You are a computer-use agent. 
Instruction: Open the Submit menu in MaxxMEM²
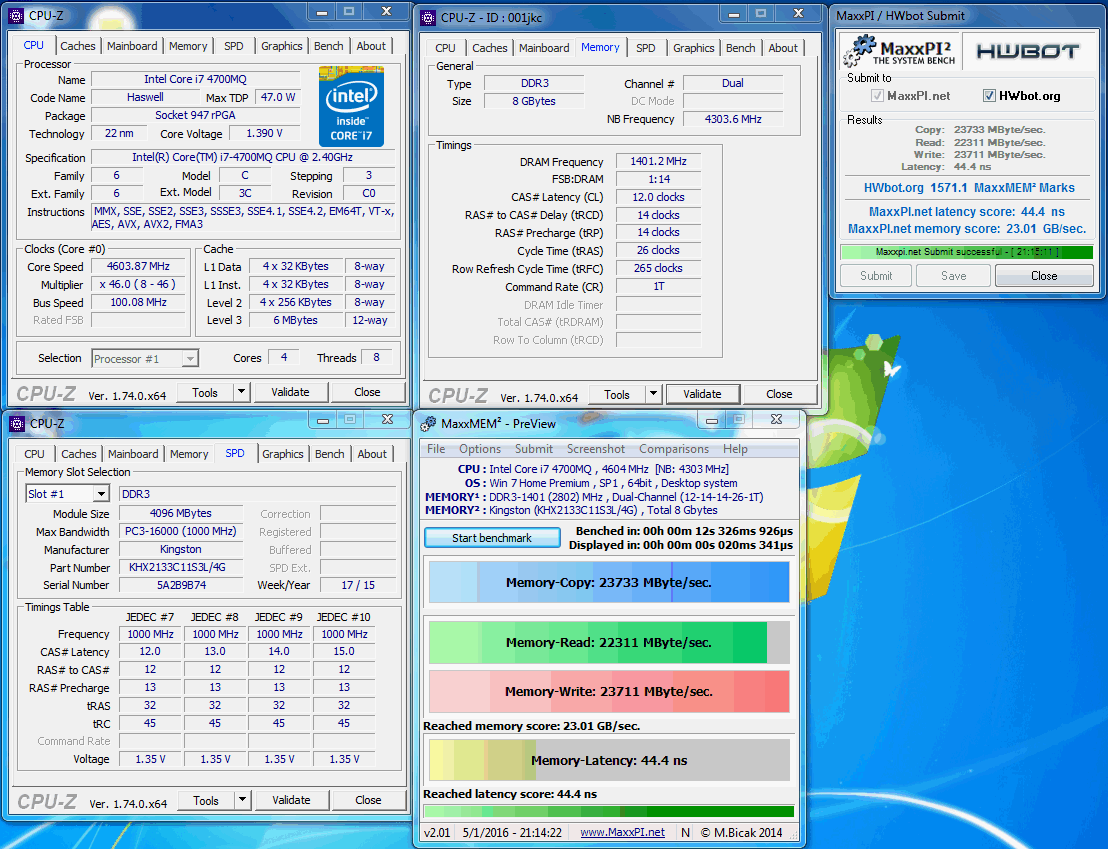(534, 449)
